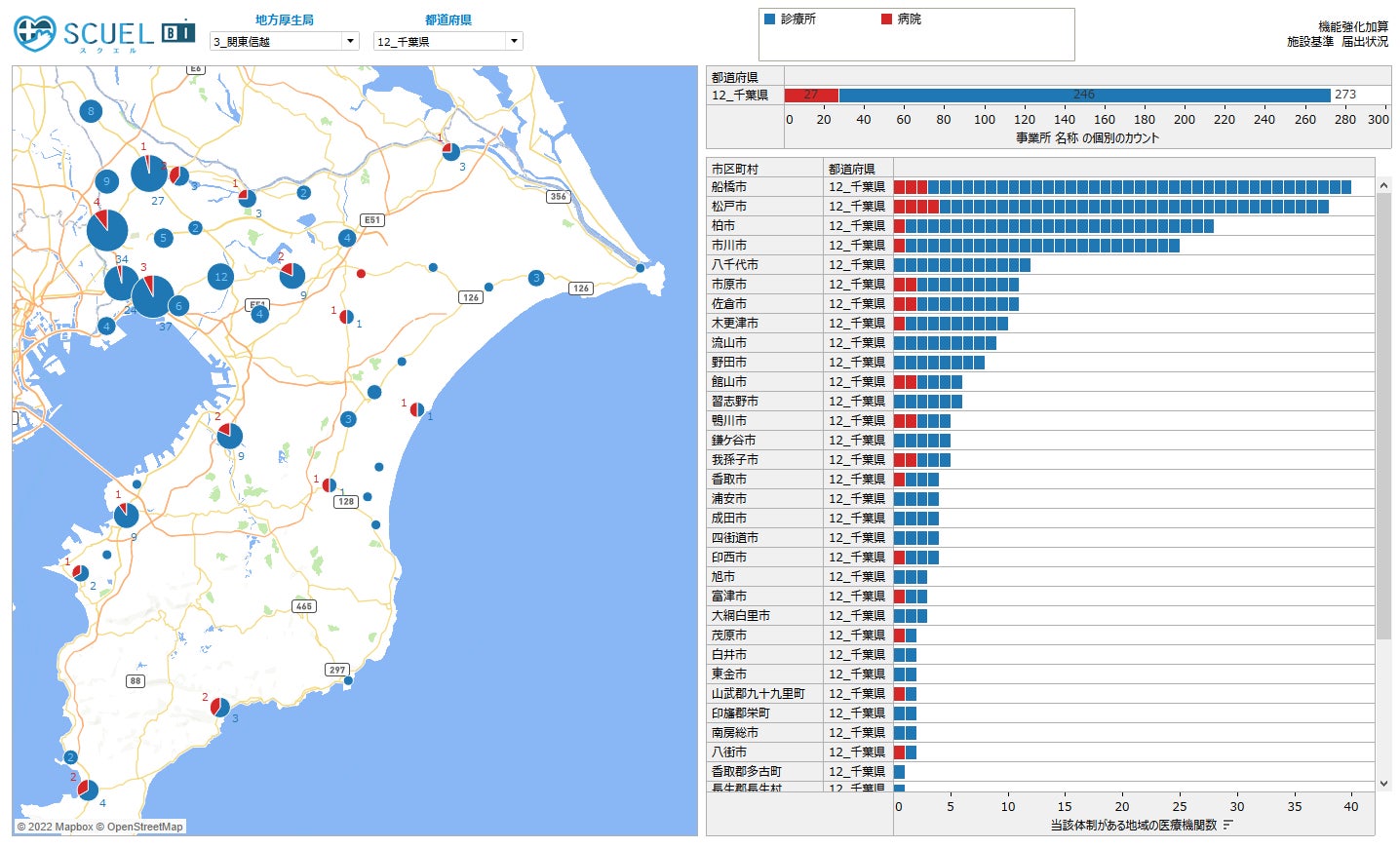Screen dimensions: 1400x848
Task: Select the 松戸市 row label
Action: click(729, 207)
